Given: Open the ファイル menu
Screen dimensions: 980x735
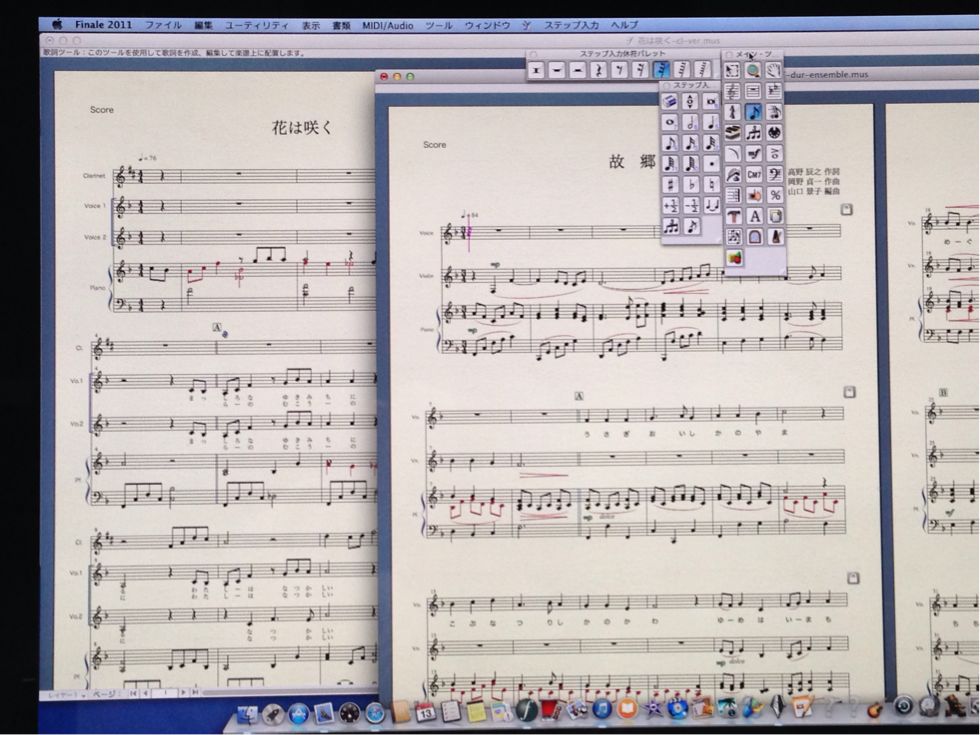Looking at the screenshot, I should (163, 25).
